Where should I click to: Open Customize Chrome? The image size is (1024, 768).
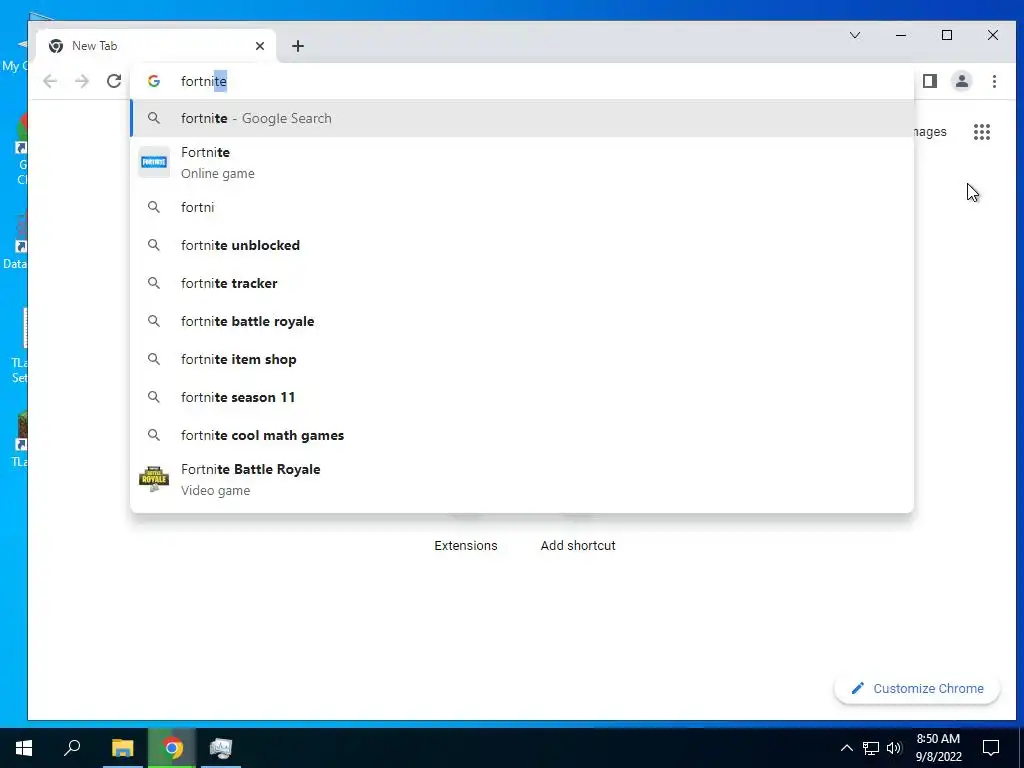pos(917,688)
